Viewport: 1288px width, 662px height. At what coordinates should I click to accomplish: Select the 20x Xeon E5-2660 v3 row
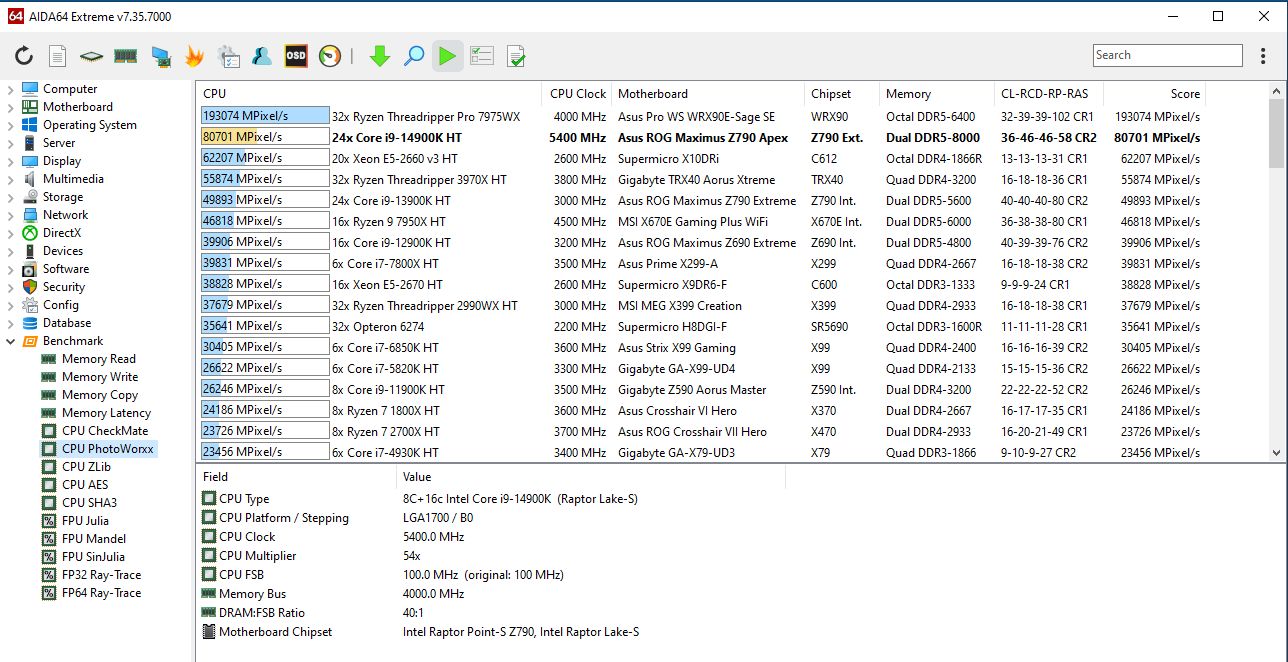pyautogui.click(x=701, y=158)
